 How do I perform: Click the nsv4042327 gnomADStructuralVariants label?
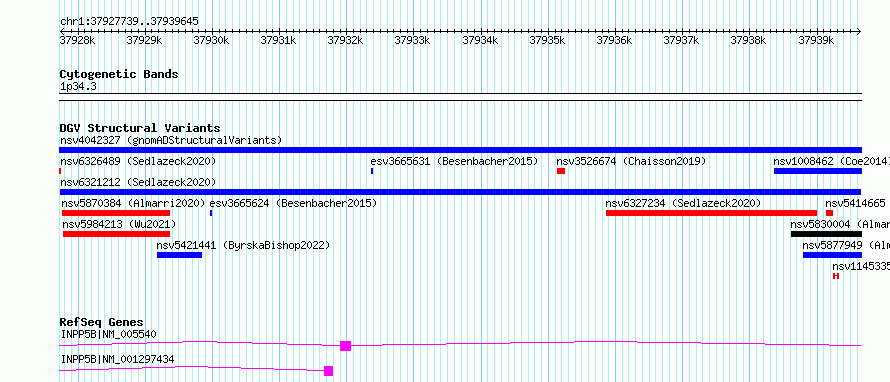[171, 140]
